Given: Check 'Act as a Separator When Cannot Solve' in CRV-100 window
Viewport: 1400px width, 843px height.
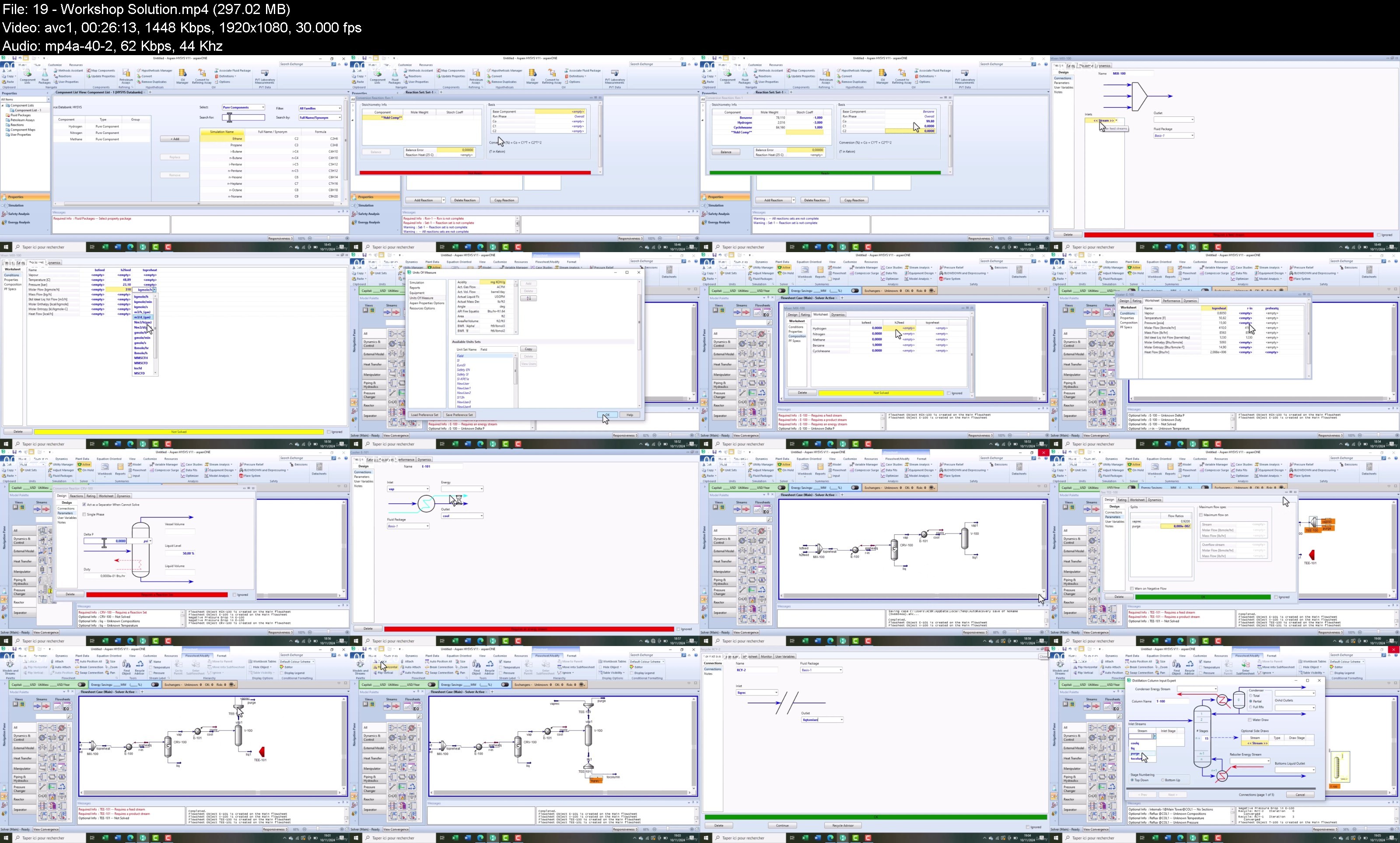Looking at the screenshot, I should coord(84,504).
